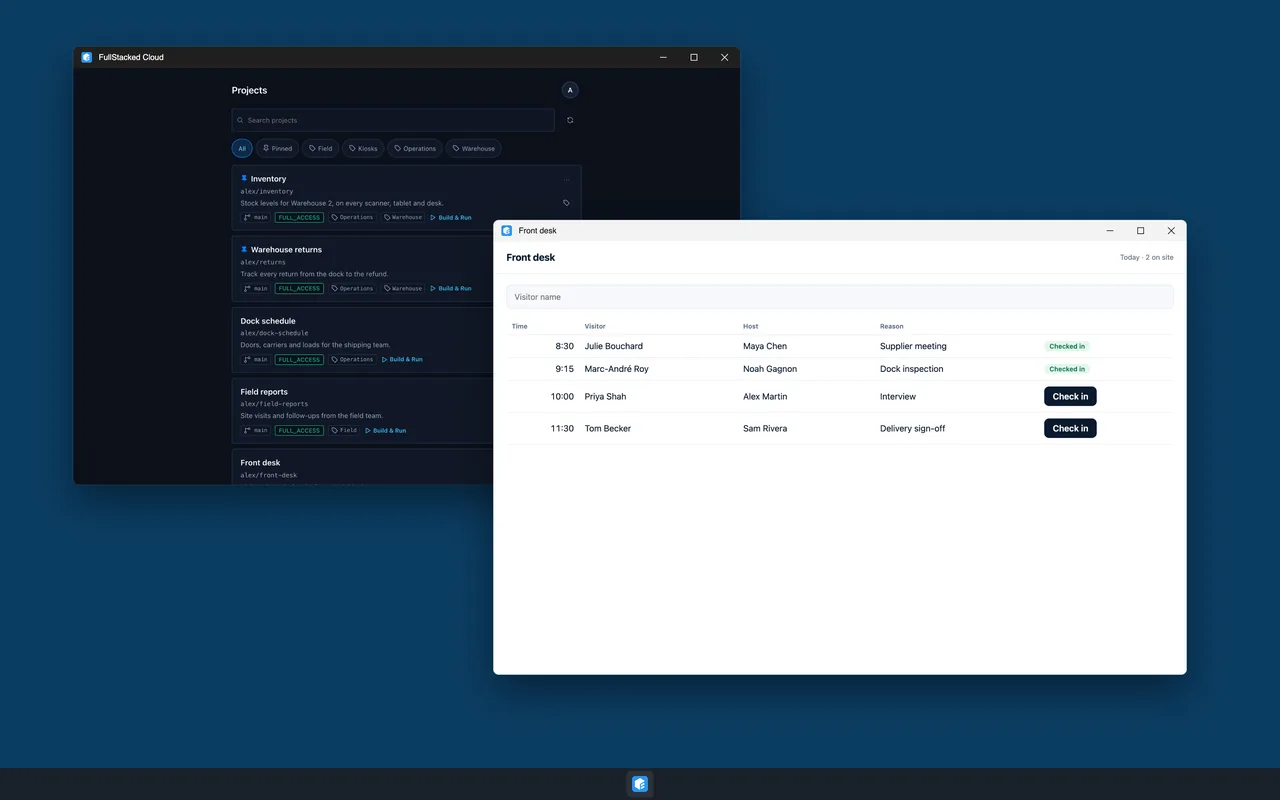The width and height of the screenshot is (1280, 800).
Task: Filter projects by the Kiosks tag
Action: point(363,148)
